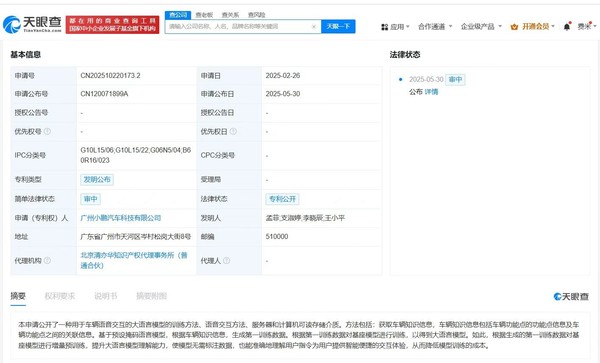Image resolution: width=600 pixels, height=363 pixels.
Task: Click the help icon beside 代理人
Action: pyautogui.click(x=227, y=260)
